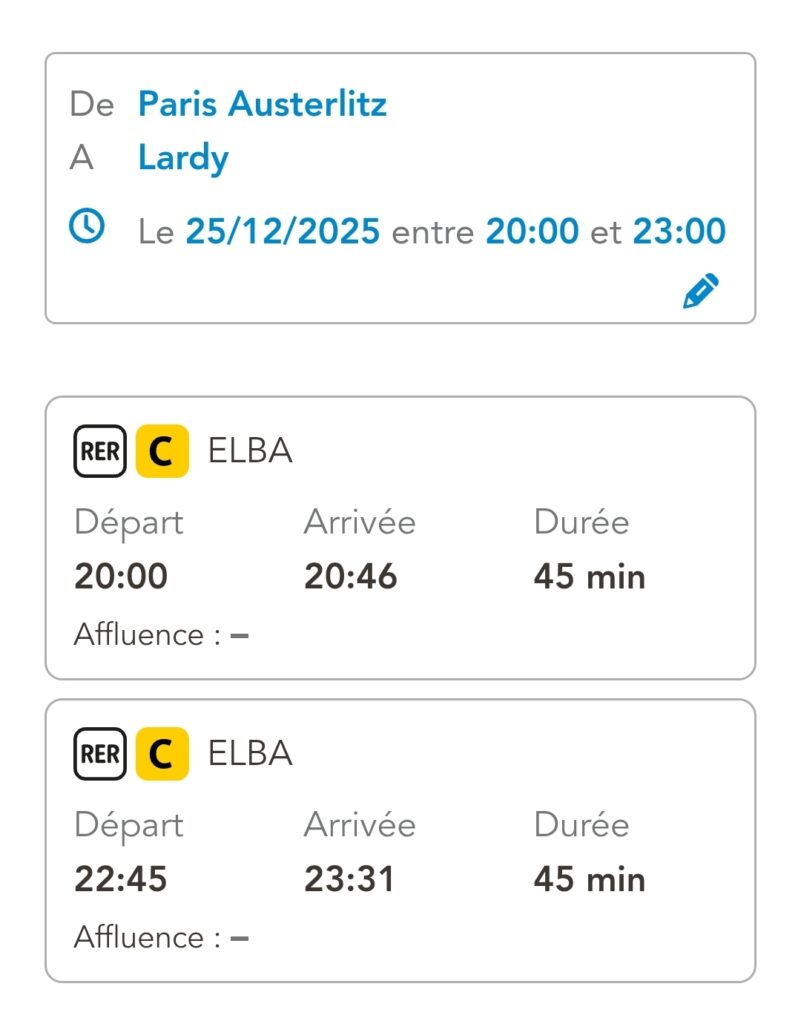Screen dimensions: 801x1024
Task: Click the Affluence indicator on second train
Action: coord(161,937)
